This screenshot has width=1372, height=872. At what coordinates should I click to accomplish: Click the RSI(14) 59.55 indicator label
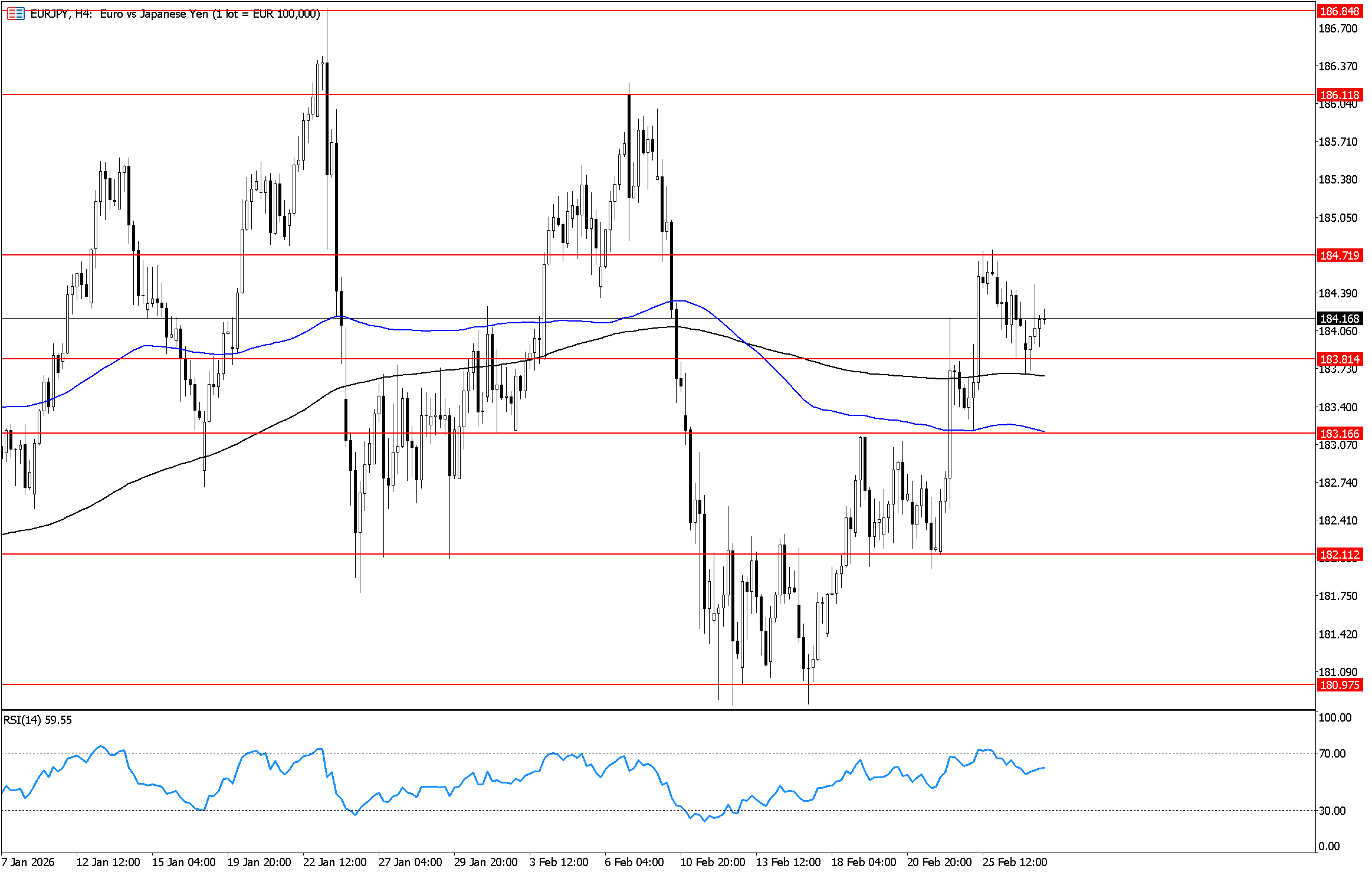(38, 720)
